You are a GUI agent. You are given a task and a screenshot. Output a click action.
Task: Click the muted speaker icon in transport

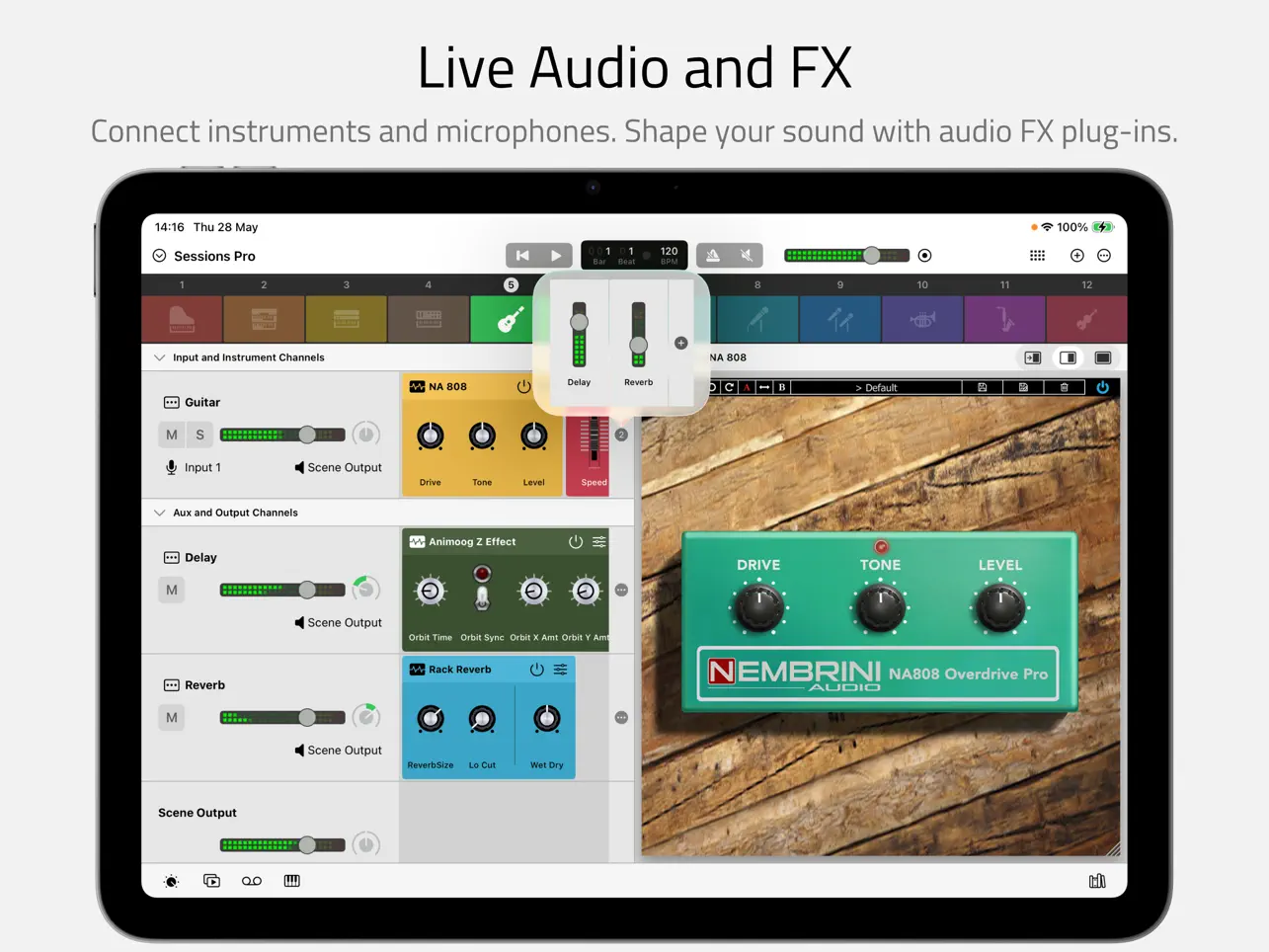747,256
